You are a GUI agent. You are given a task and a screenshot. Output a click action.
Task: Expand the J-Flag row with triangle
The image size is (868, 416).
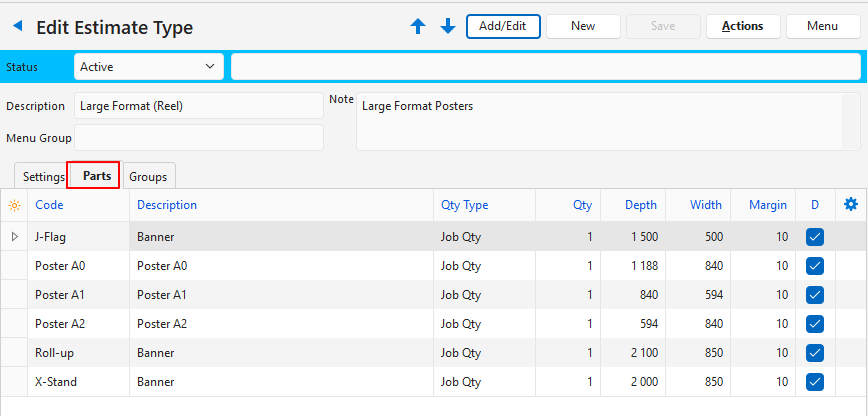coord(14,237)
